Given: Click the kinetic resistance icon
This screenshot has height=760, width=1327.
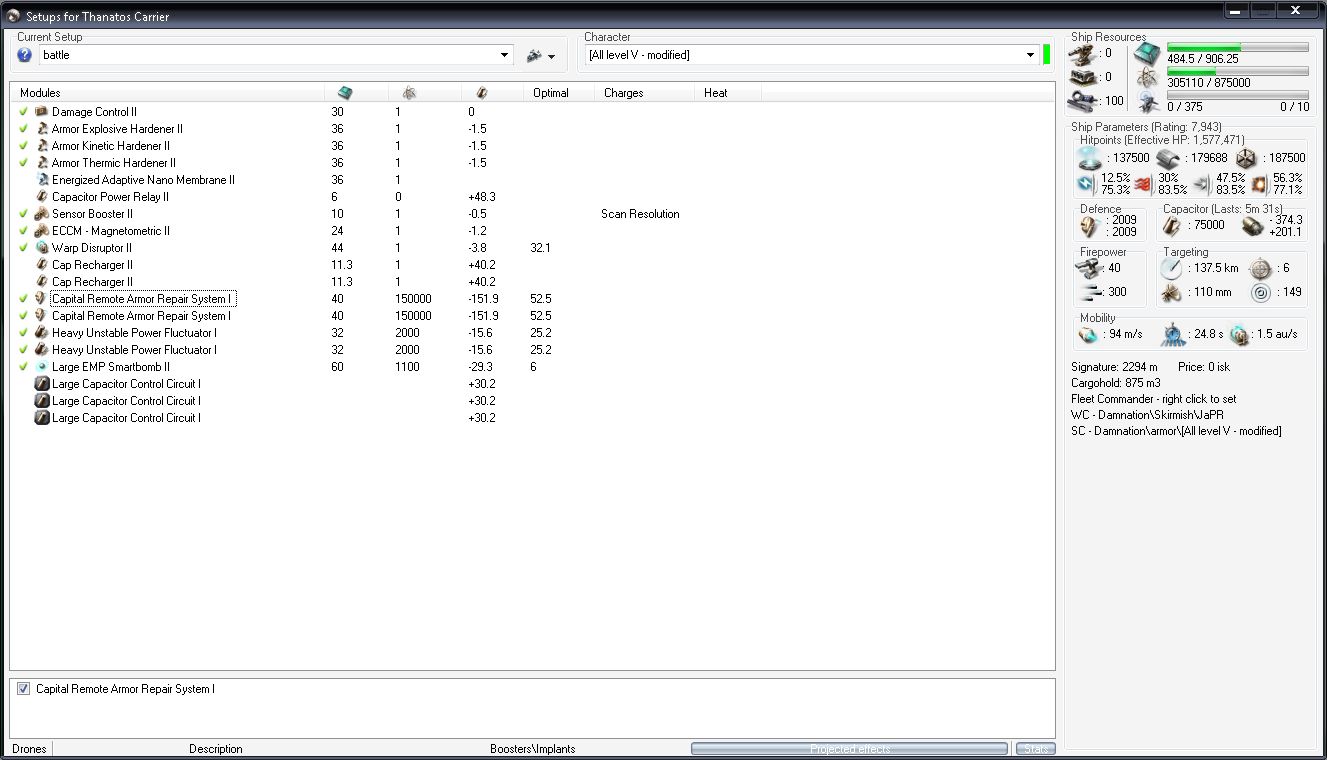Looking at the screenshot, I should [1202, 184].
